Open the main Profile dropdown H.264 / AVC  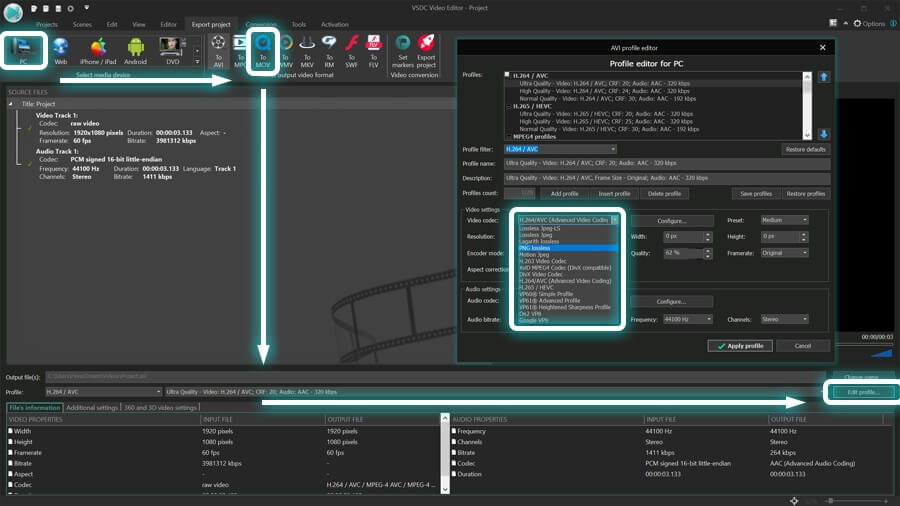click(x=103, y=392)
